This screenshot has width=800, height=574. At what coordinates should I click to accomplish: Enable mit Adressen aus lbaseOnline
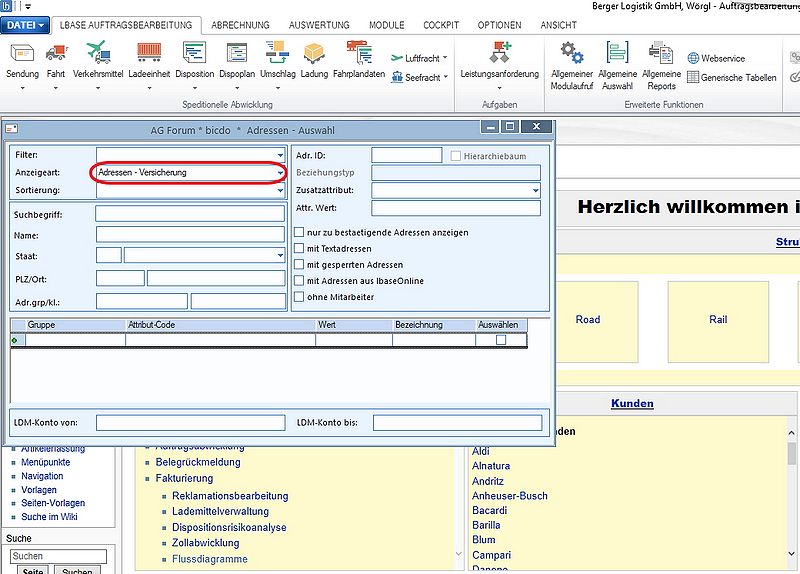[299, 281]
